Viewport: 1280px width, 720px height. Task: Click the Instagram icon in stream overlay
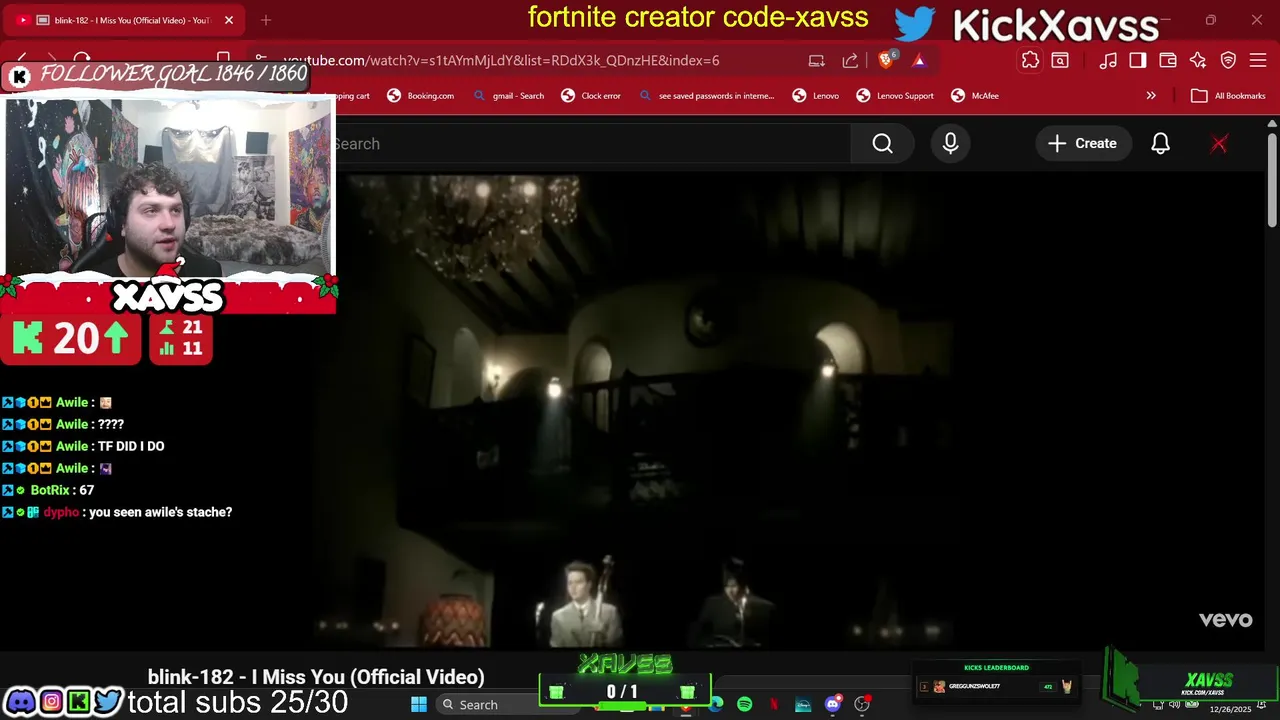click(50, 702)
